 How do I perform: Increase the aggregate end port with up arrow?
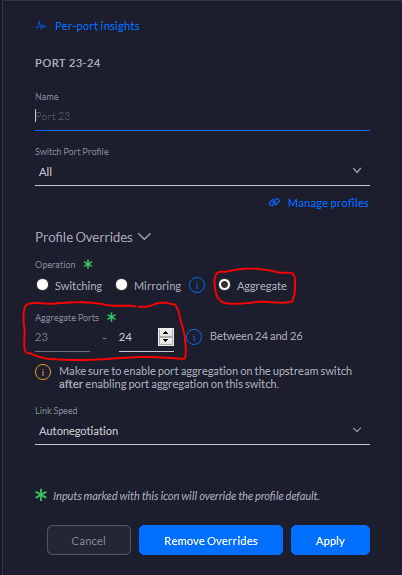pos(166,333)
